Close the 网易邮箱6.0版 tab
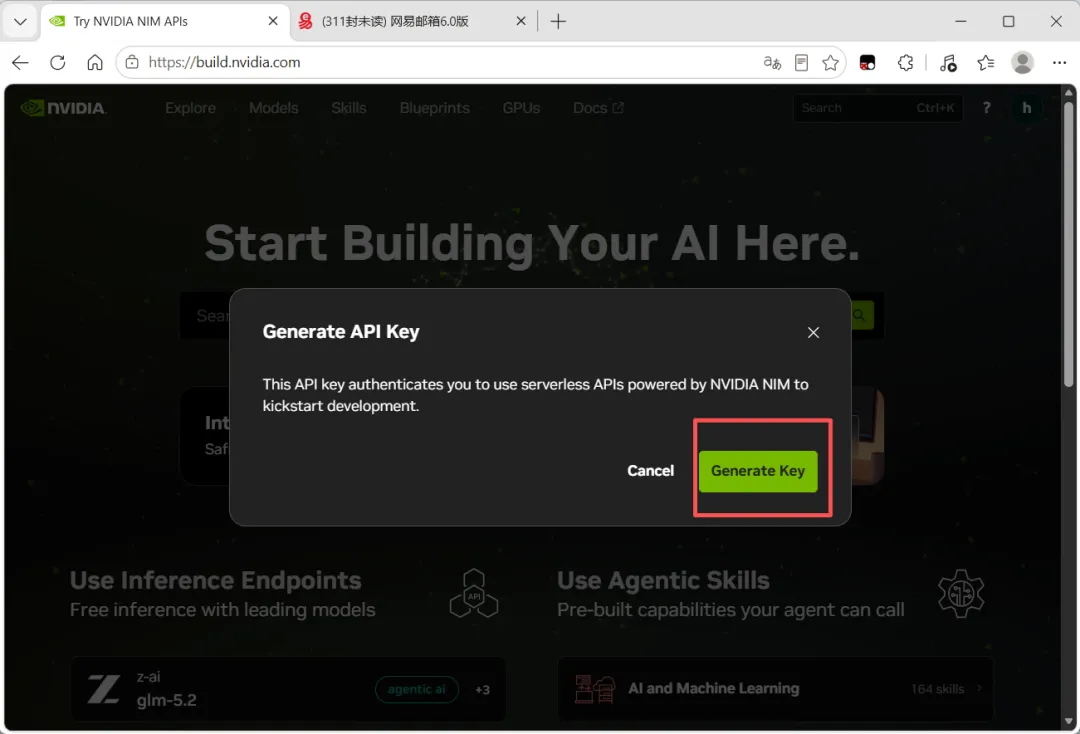Viewport: 1080px width, 734px height. [x=521, y=21]
